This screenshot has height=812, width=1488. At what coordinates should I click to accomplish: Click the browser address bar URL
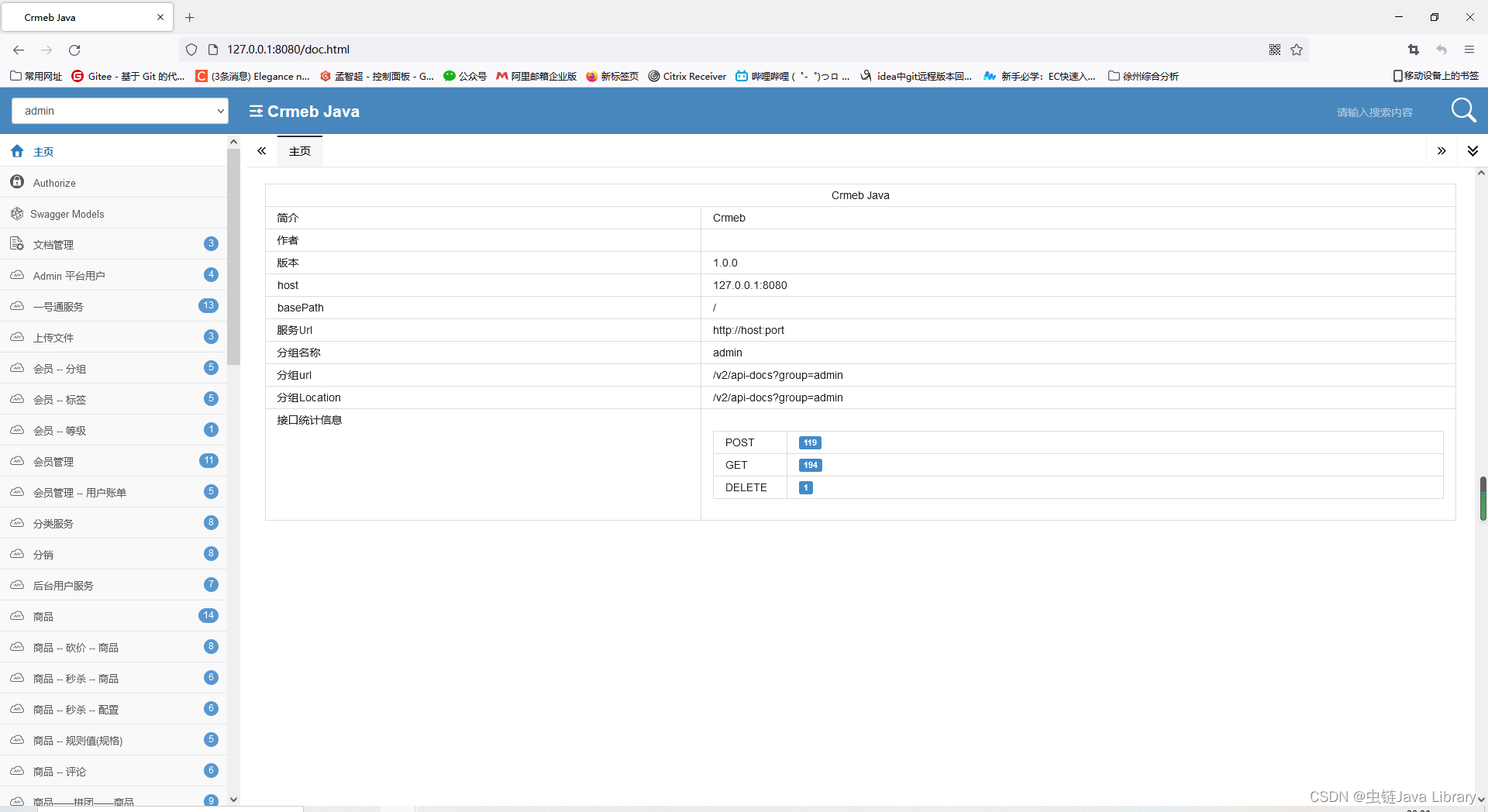(288, 50)
